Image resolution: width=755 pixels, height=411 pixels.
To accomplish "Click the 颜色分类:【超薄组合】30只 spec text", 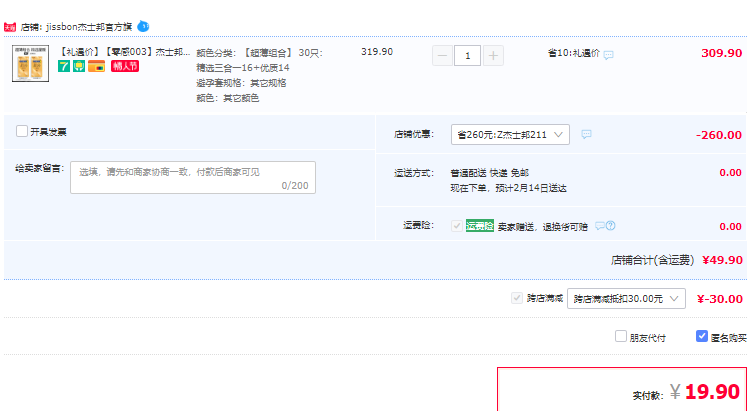I will tap(260, 53).
